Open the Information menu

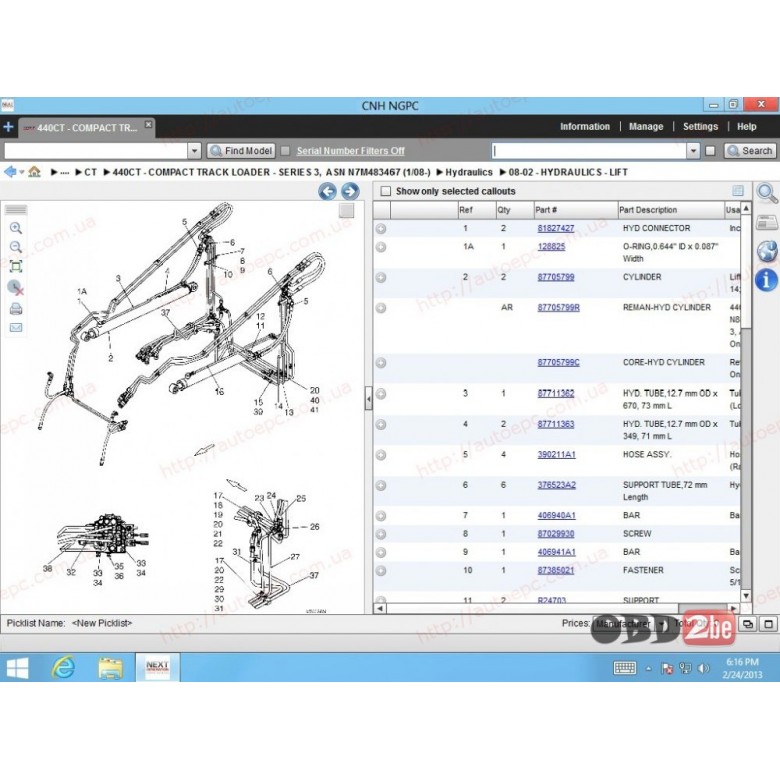(x=585, y=126)
